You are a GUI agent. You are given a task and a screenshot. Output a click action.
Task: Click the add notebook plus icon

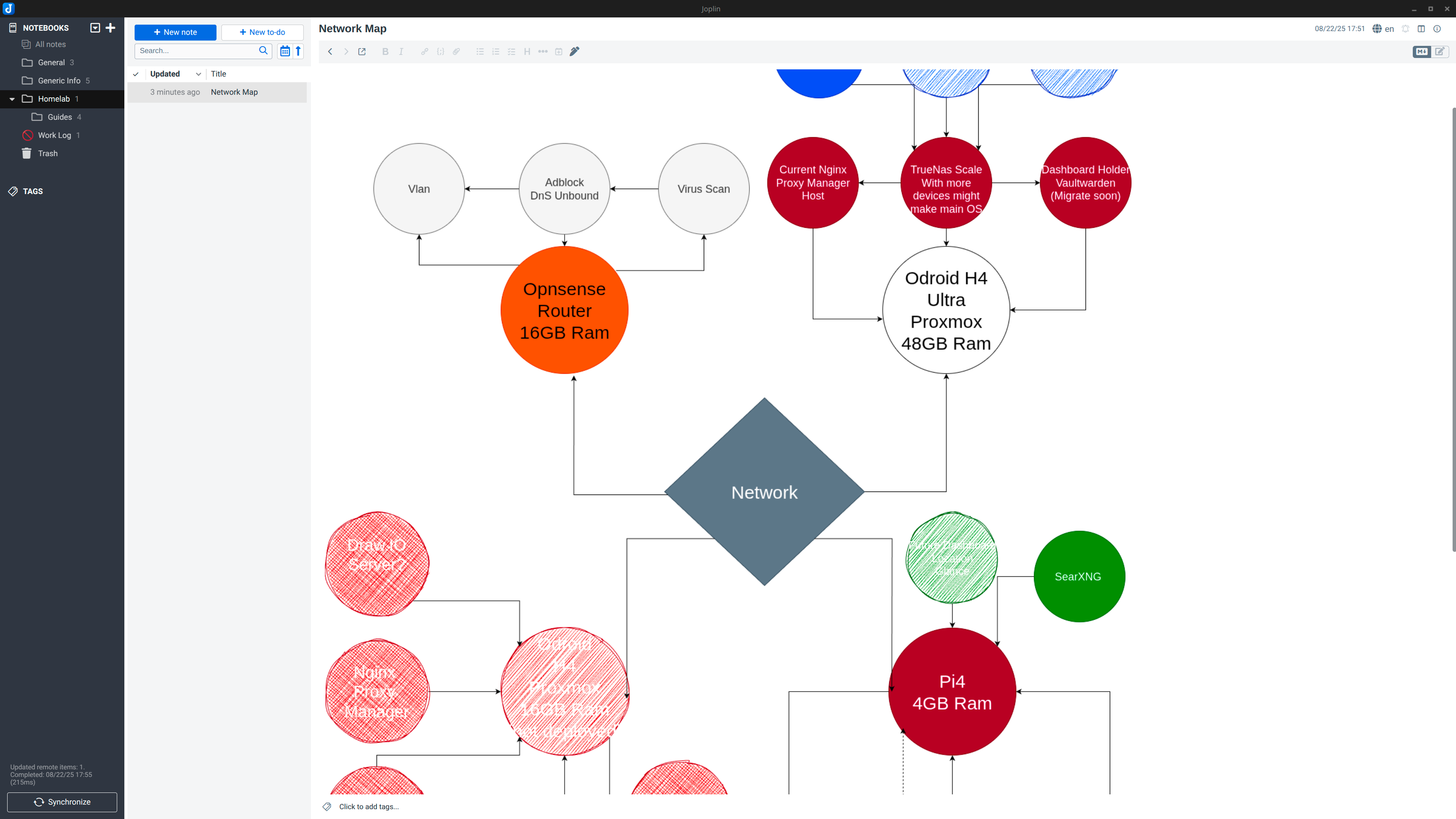(x=111, y=28)
